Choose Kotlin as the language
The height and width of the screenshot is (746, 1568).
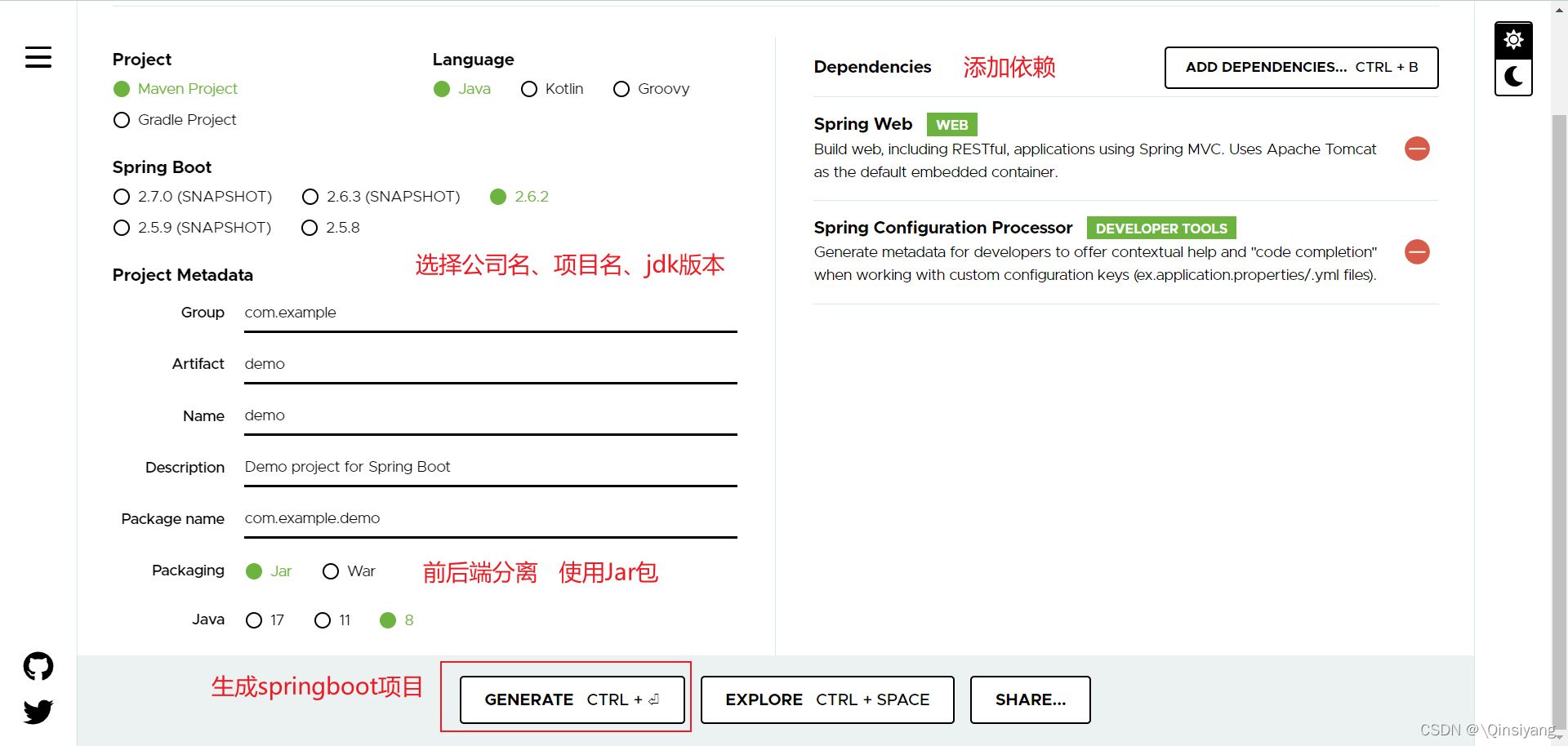[552, 88]
